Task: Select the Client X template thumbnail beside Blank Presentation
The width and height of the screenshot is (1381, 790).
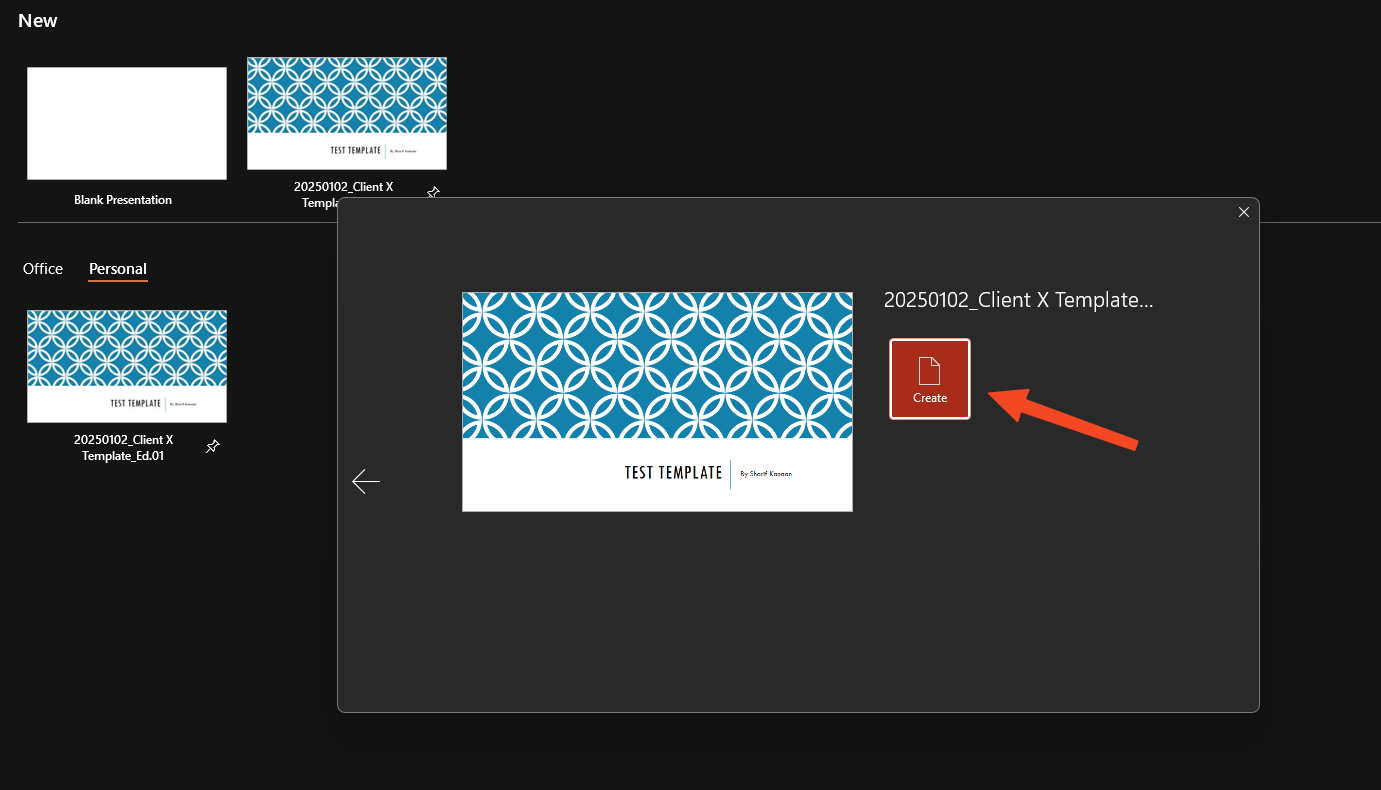Action: click(x=347, y=113)
